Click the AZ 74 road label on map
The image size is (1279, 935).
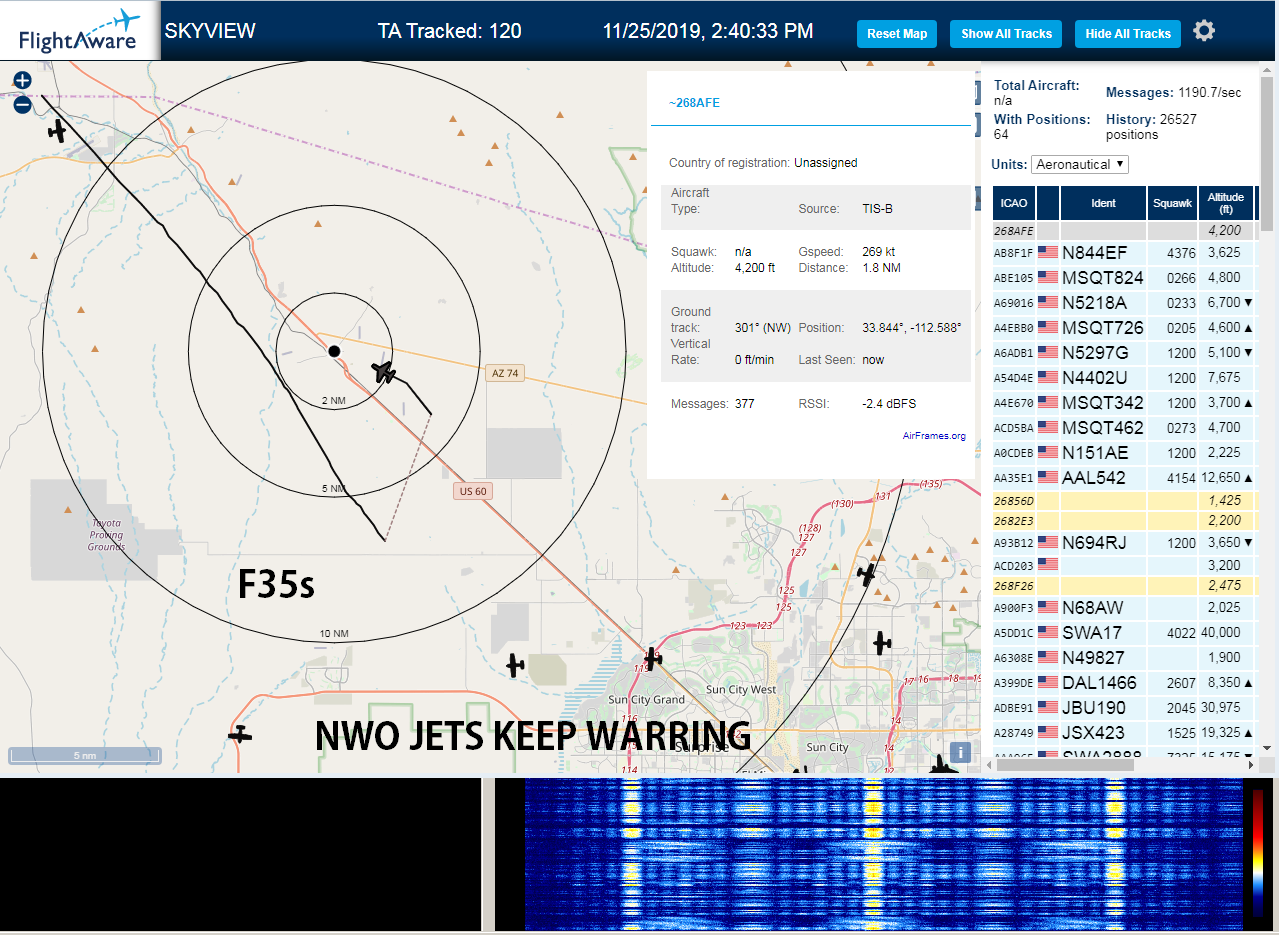click(x=506, y=373)
